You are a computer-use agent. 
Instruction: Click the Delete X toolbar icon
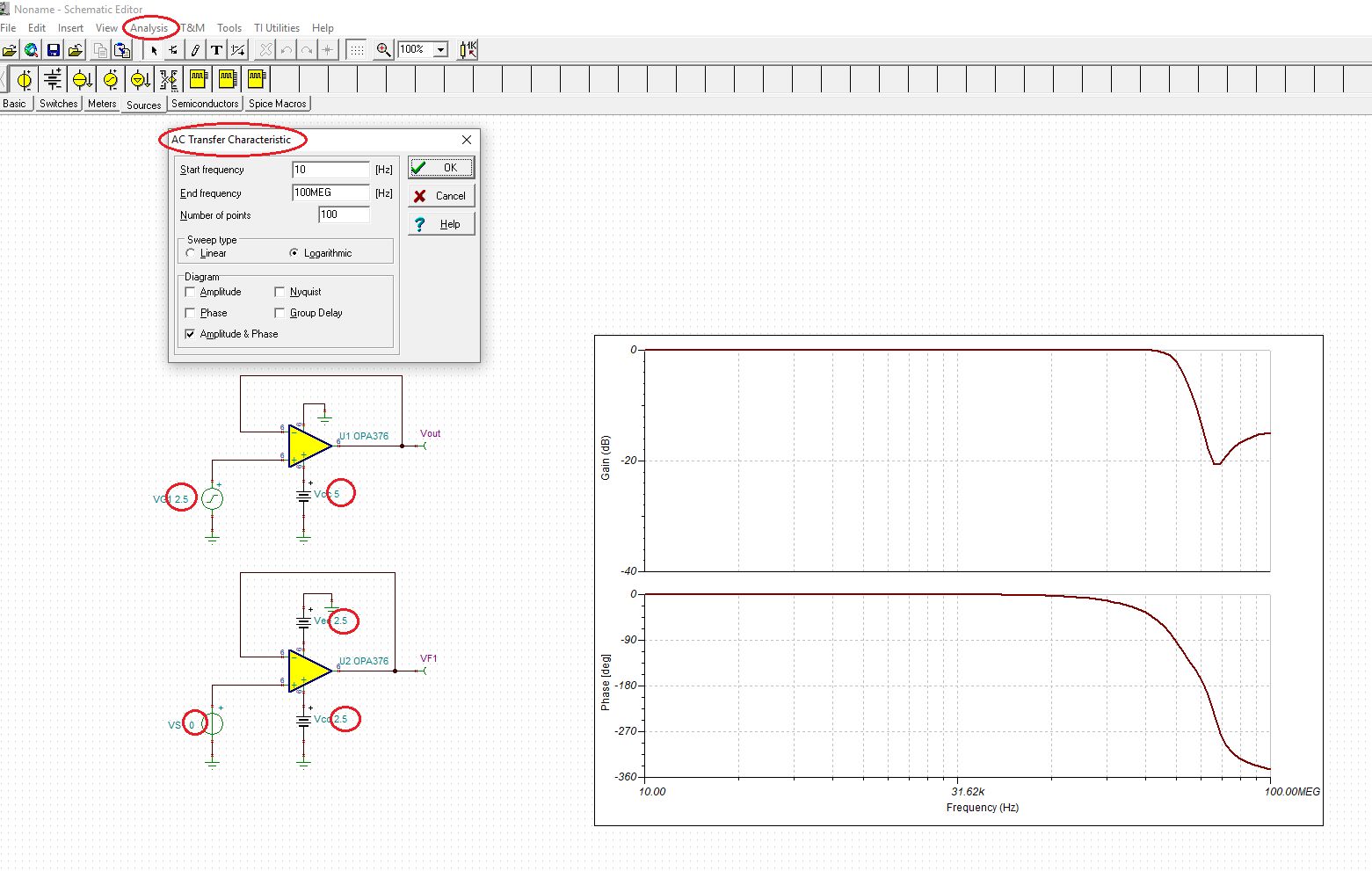pyautogui.click(x=265, y=50)
